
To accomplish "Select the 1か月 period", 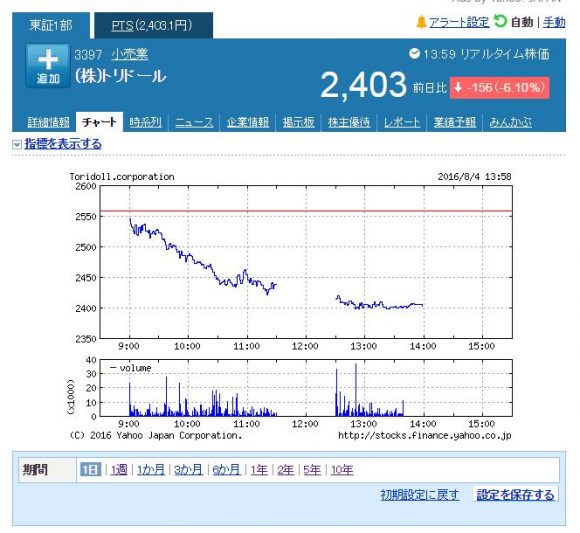I will click(x=151, y=470).
